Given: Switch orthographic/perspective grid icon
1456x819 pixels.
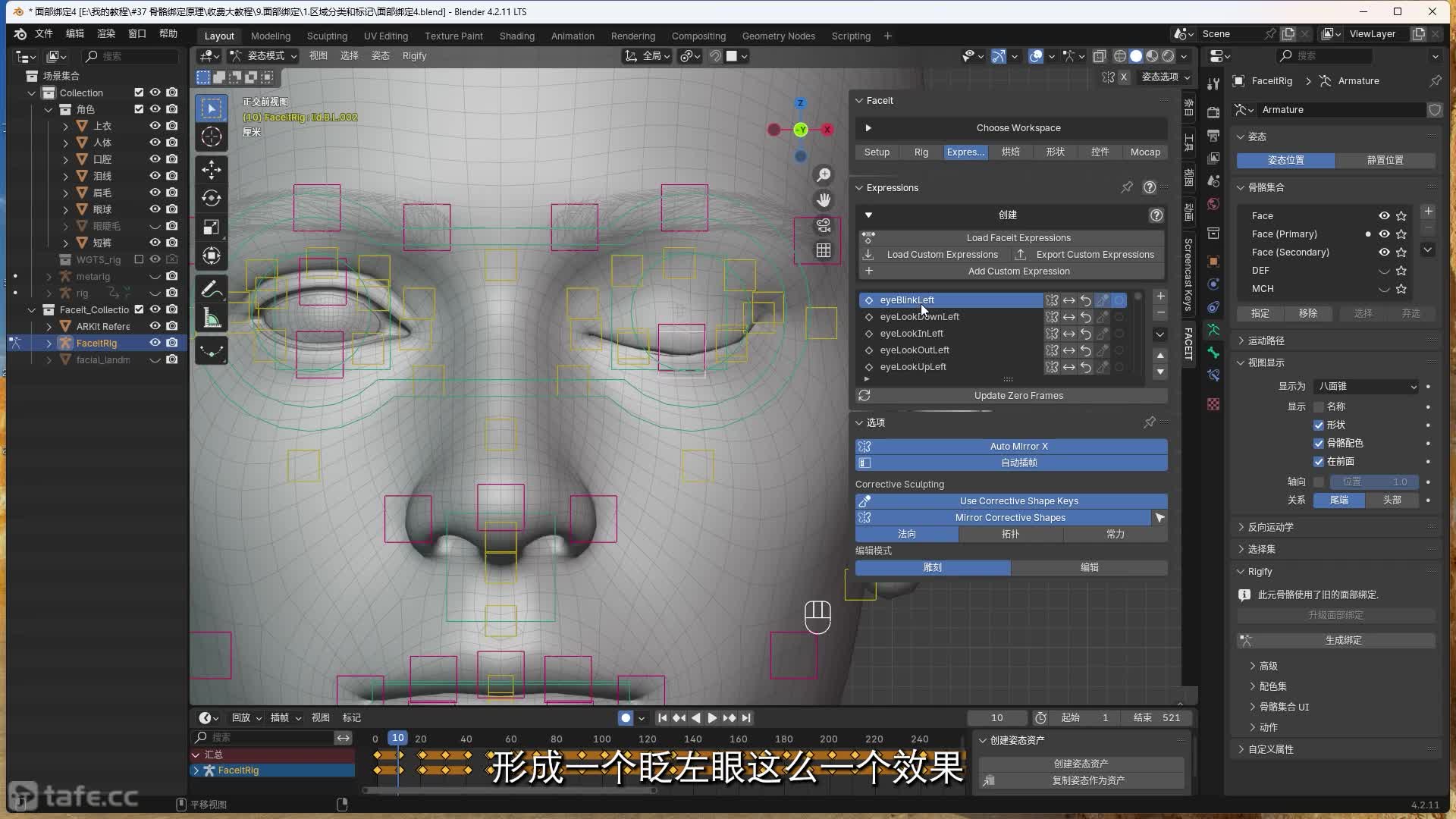Looking at the screenshot, I should [x=824, y=250].
